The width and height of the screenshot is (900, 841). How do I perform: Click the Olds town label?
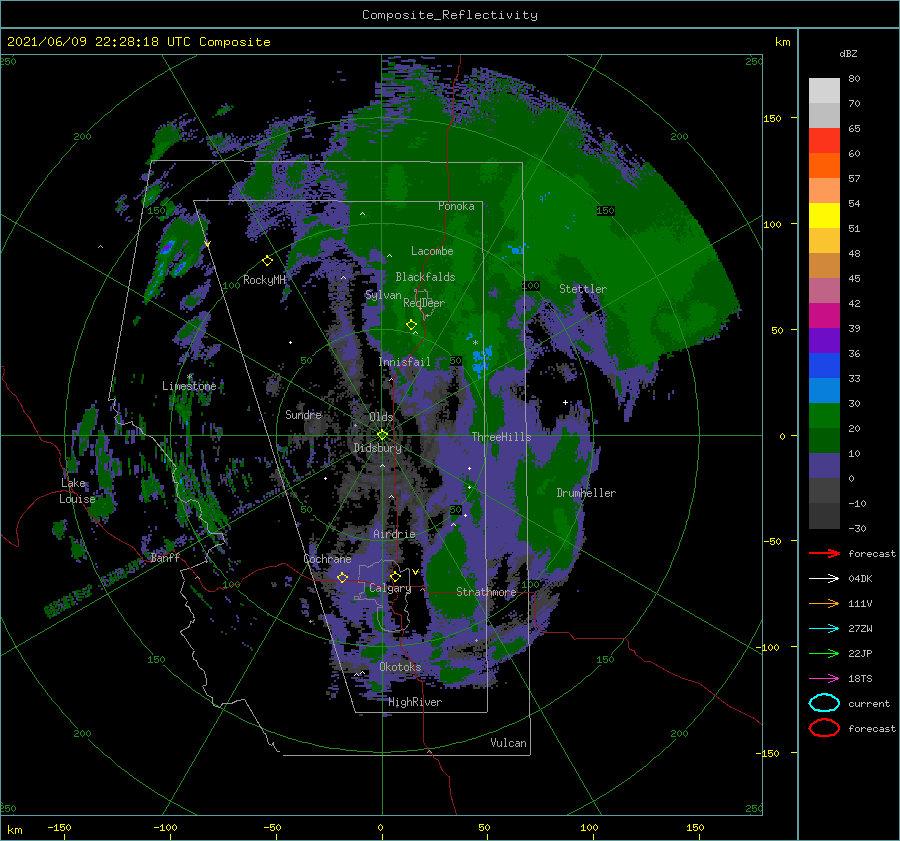point(381,416)
